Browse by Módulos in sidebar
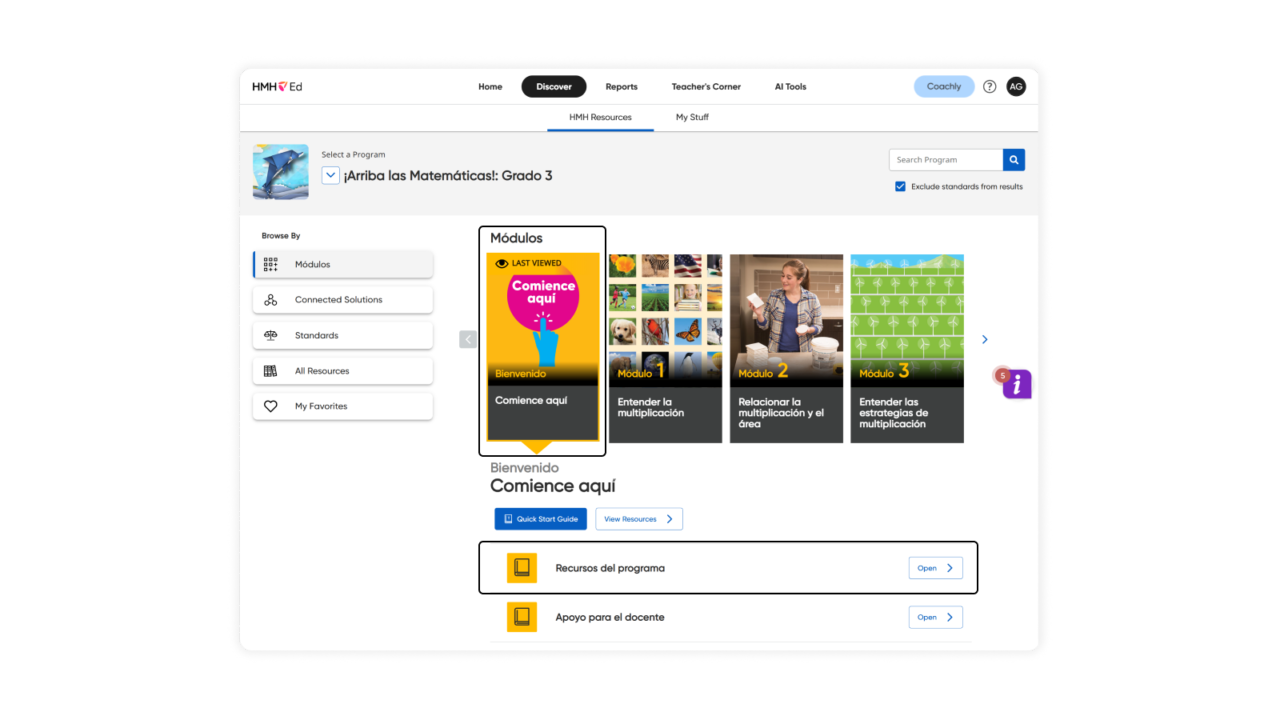This screenshot has width=1280, height=720. [343, 265]
